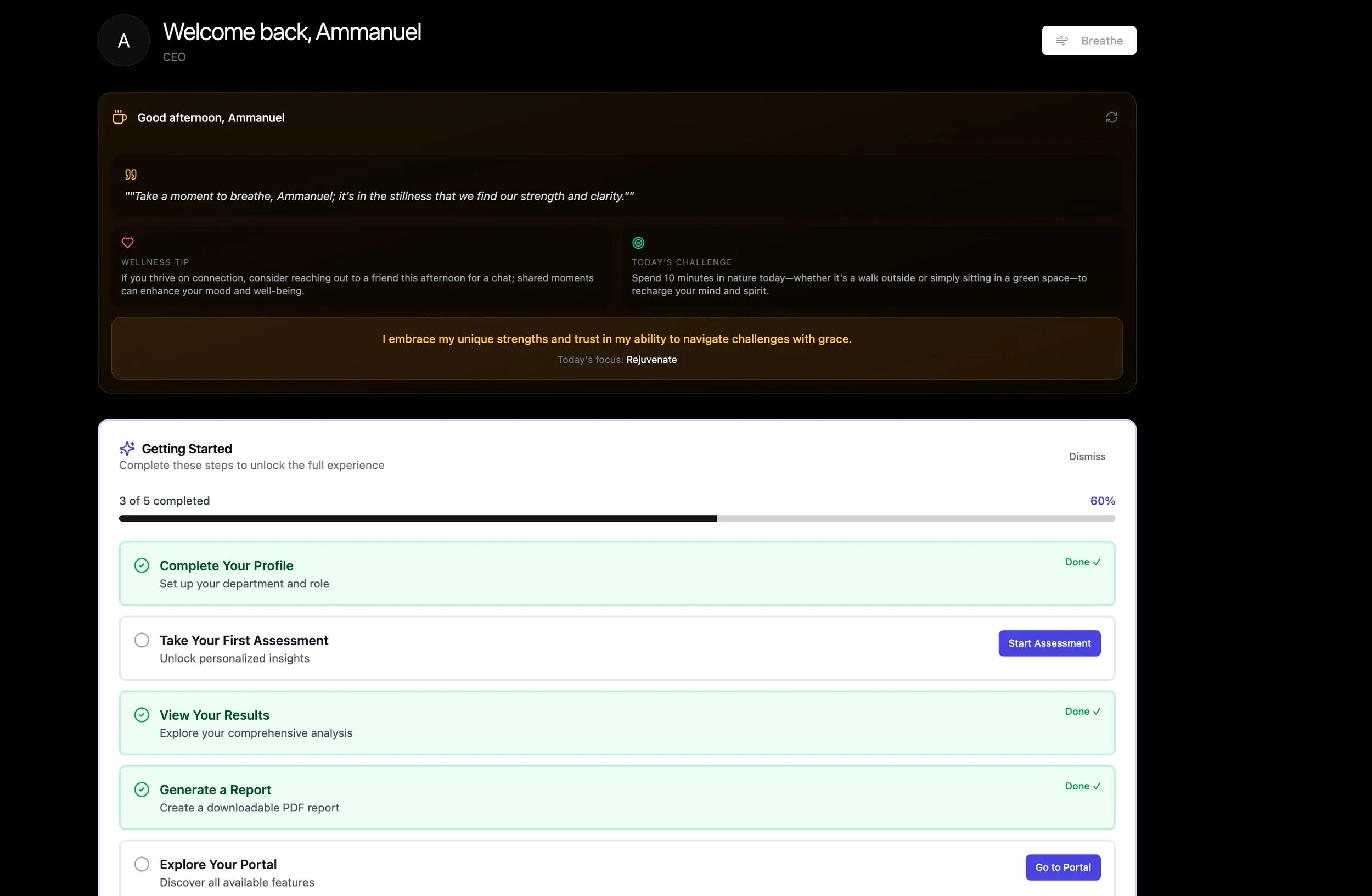Viewport: 1372px width, 896px height.
Task: Click the sparkle icon beside Getting Started
Action: pos(127,448)
